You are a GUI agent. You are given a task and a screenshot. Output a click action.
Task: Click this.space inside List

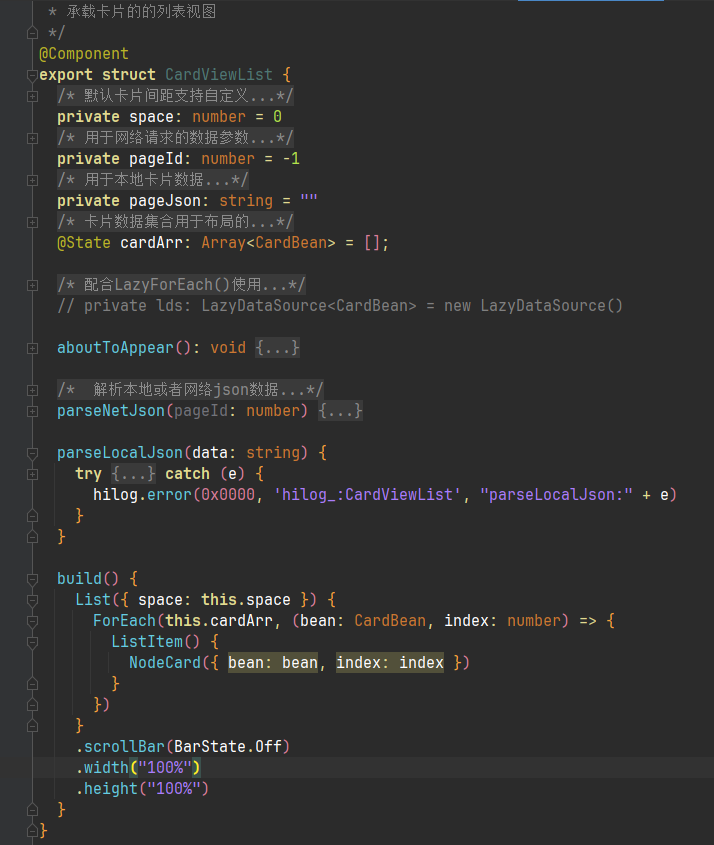[246, 600]
